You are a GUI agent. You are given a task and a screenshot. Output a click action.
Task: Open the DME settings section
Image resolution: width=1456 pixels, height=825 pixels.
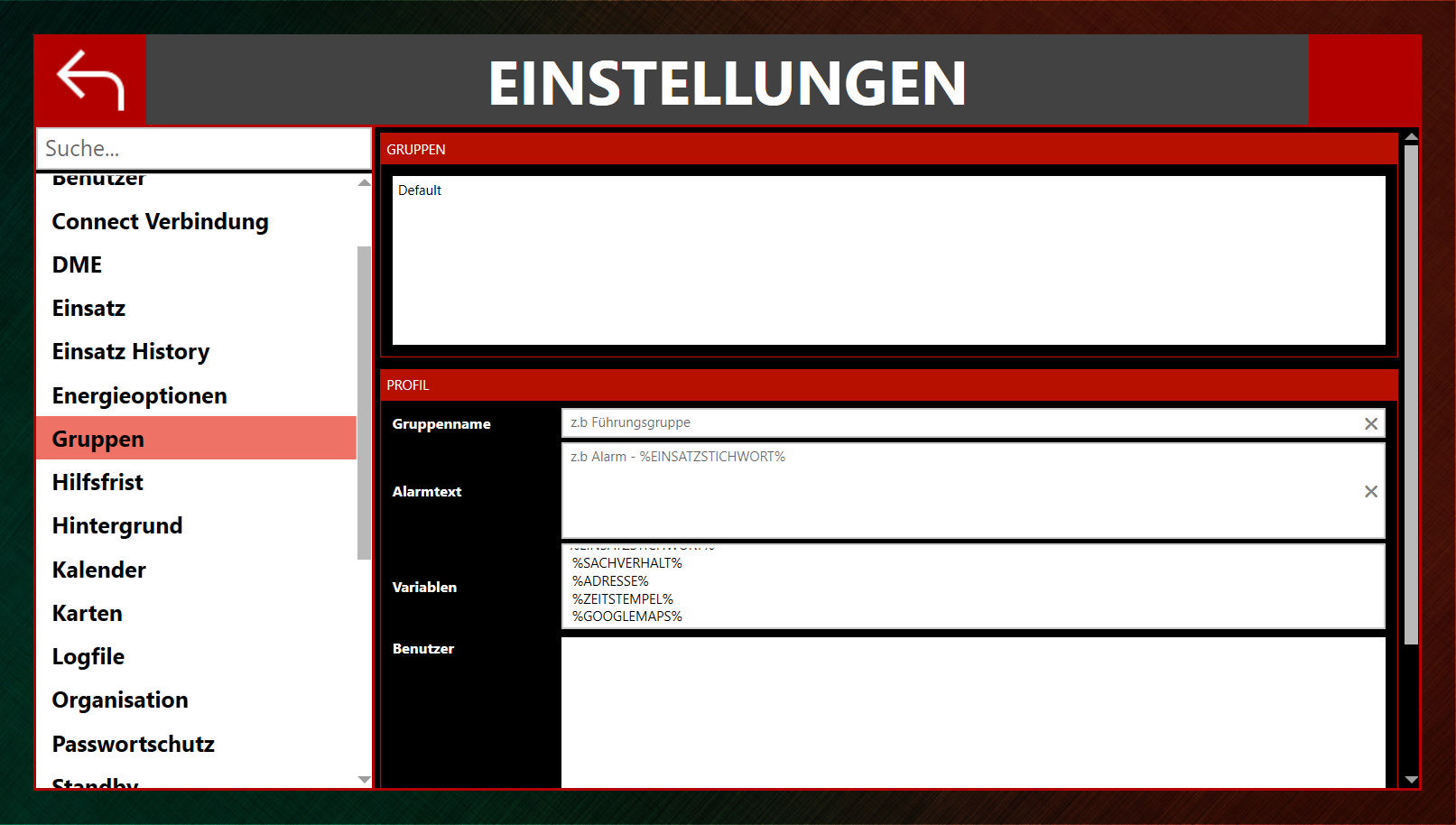point(77,264)
